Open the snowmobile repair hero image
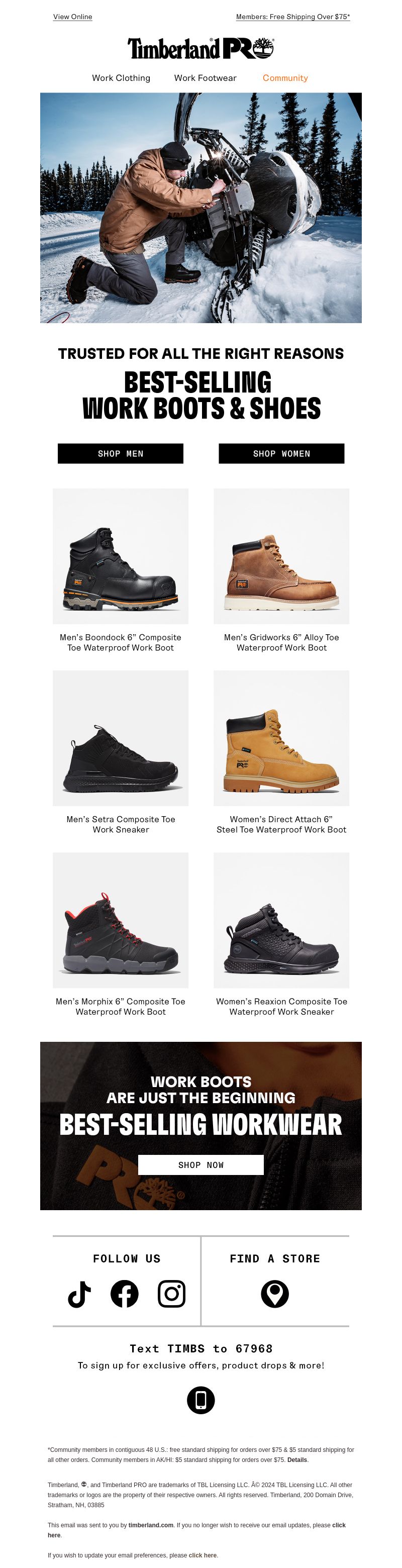Viewport: 402px width, 1568px height. [200, 208]
